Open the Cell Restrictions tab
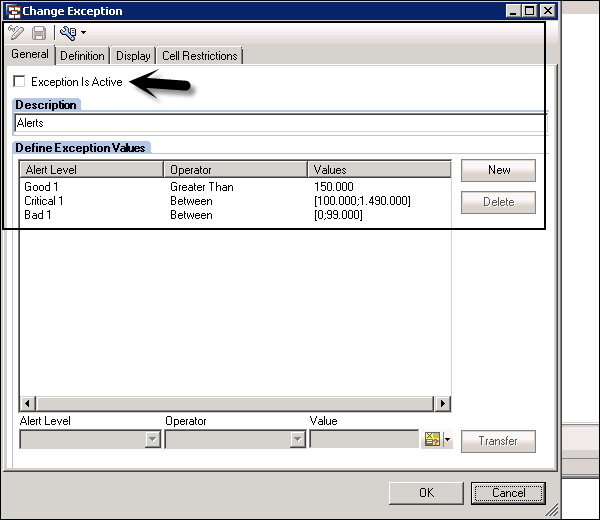600x520 pixels. click(x=199, y=56)
